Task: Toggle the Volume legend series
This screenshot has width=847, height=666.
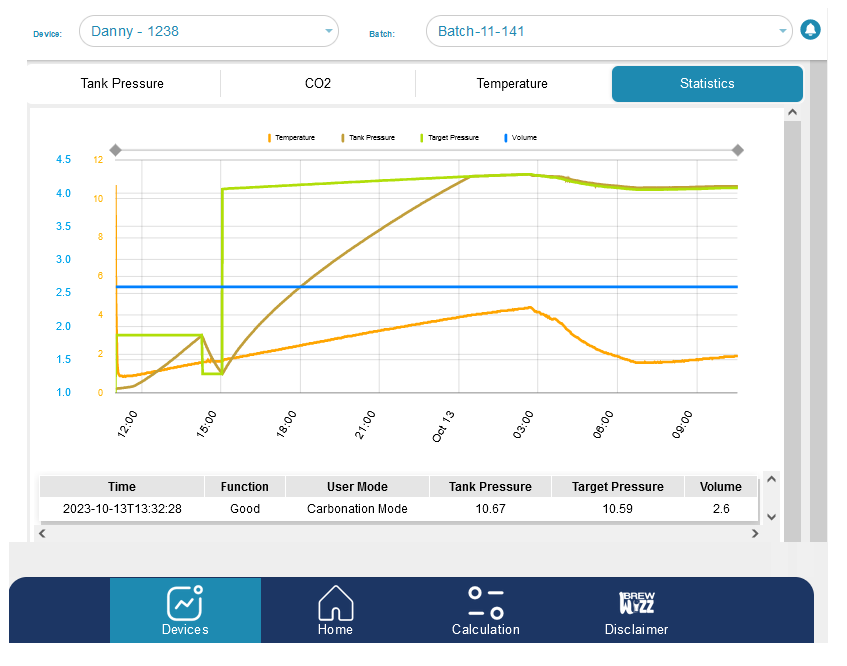Action: click(x=522, y=137)
